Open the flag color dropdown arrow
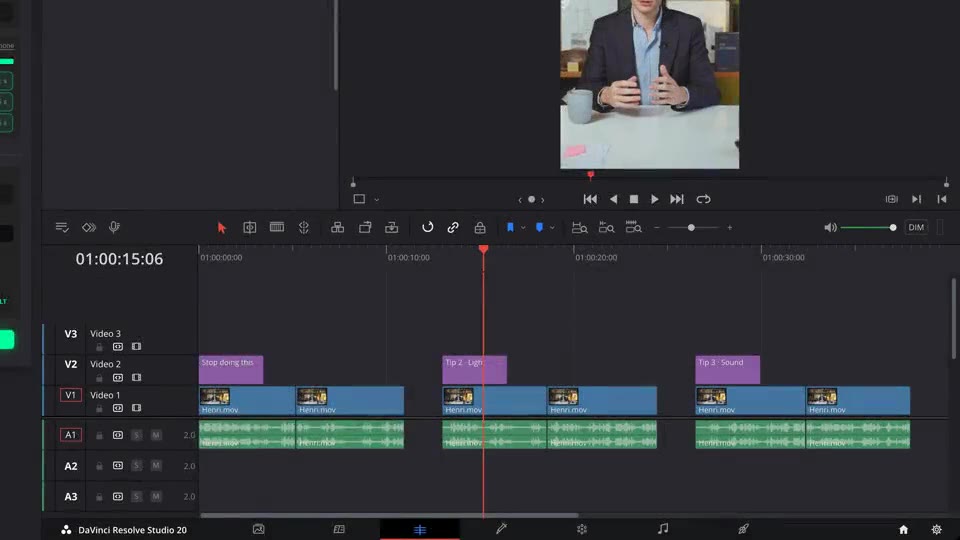 [523, 228]
